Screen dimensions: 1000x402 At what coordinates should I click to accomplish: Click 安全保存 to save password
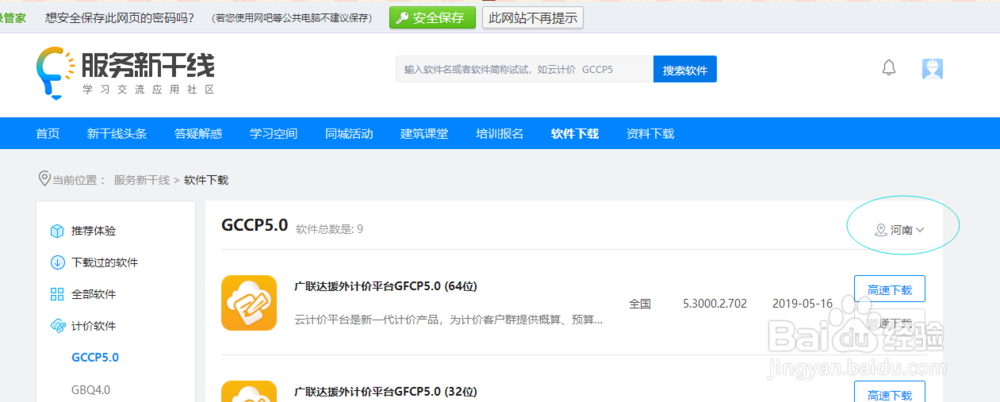[432, 18]
